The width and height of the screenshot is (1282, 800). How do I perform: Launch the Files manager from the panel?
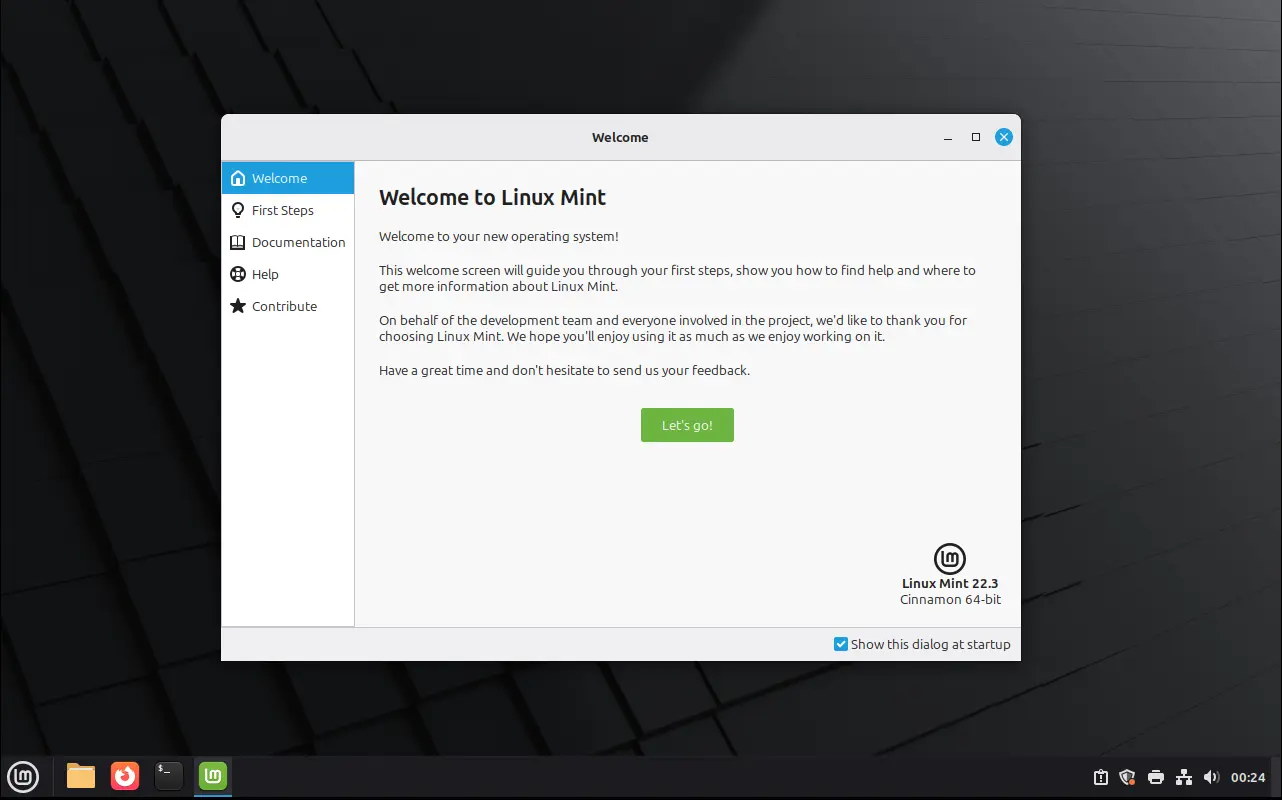click(81, 776)
